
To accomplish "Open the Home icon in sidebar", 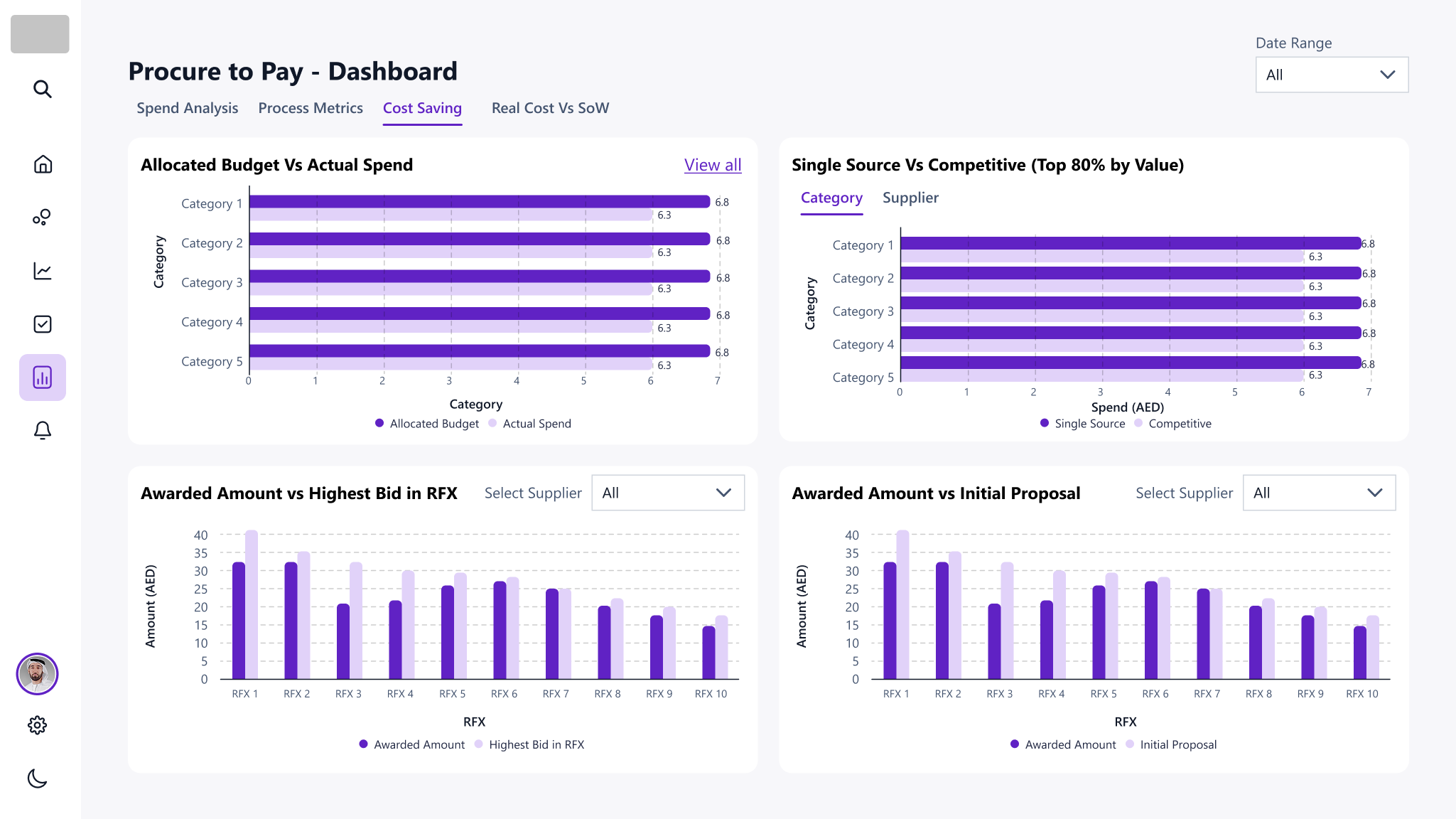I will click(43, 164).
